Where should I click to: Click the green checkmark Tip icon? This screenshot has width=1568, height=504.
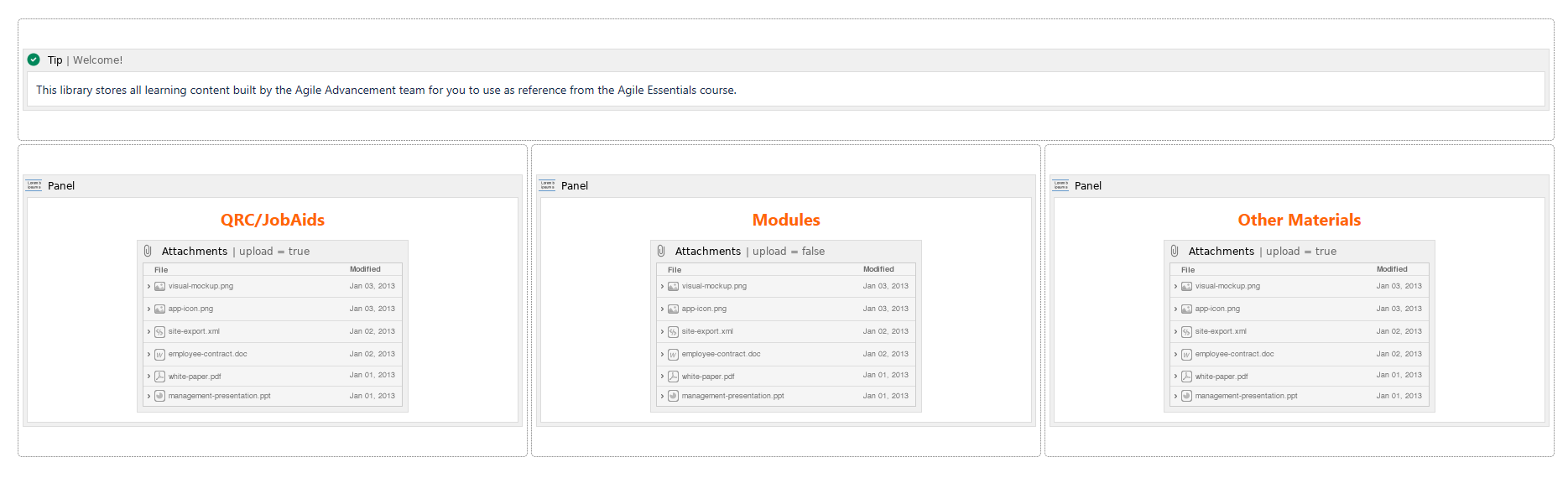tap(34, 60)
